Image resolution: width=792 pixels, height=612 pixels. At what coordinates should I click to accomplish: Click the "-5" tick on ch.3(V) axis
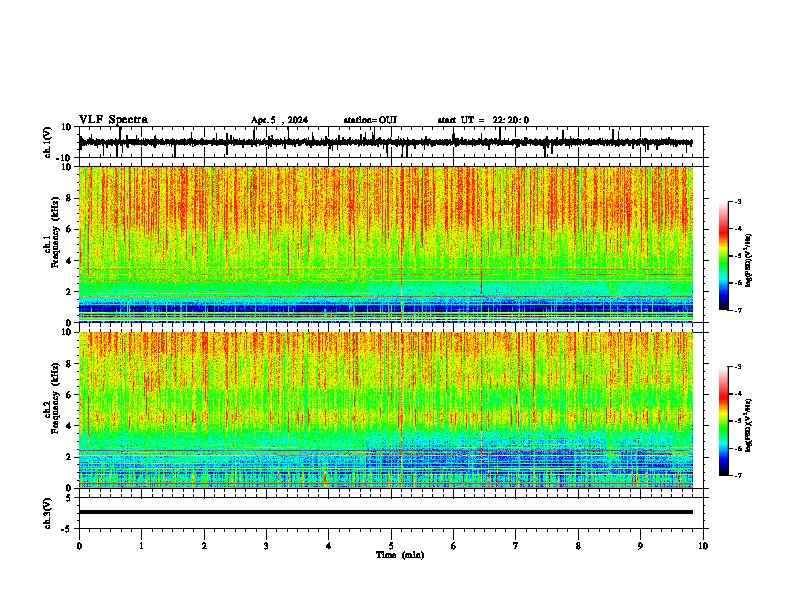[68, 529]
